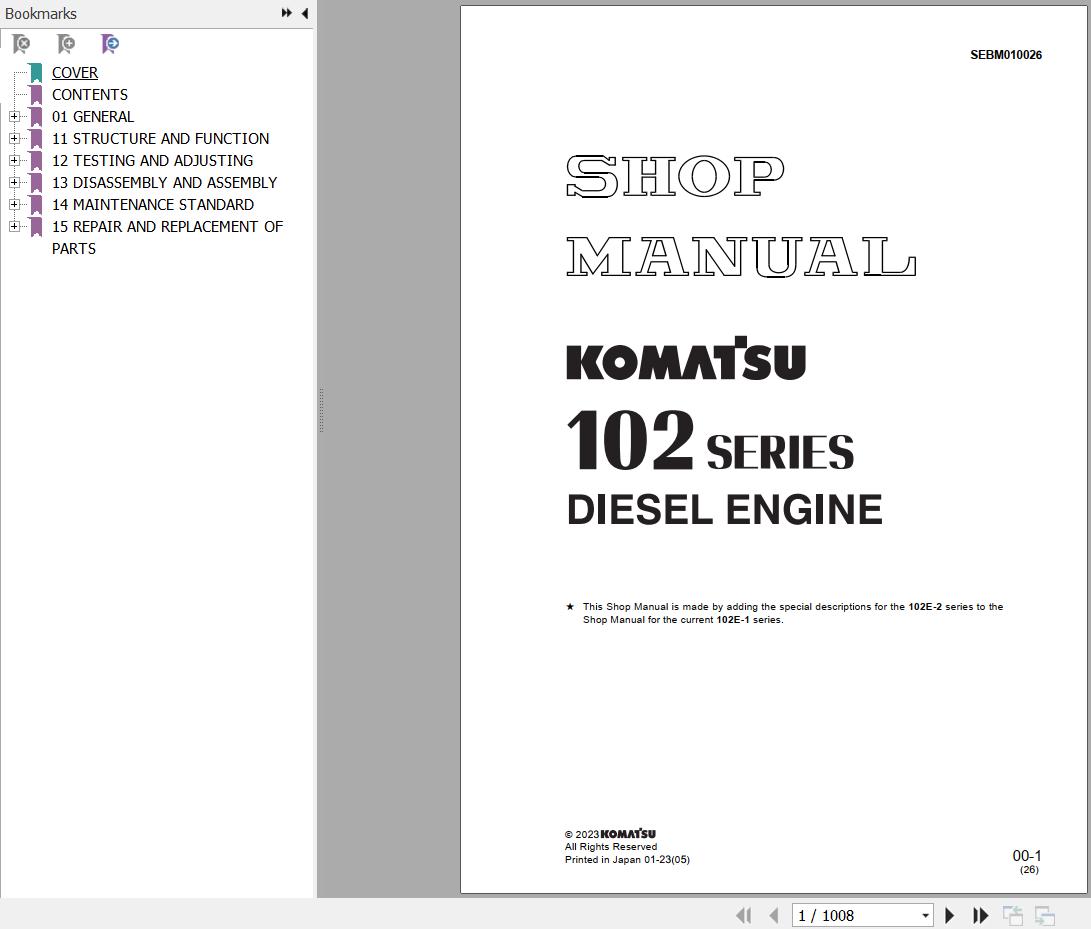Expand all bookmarks double-arrow icon

click(x=287, y=13)
